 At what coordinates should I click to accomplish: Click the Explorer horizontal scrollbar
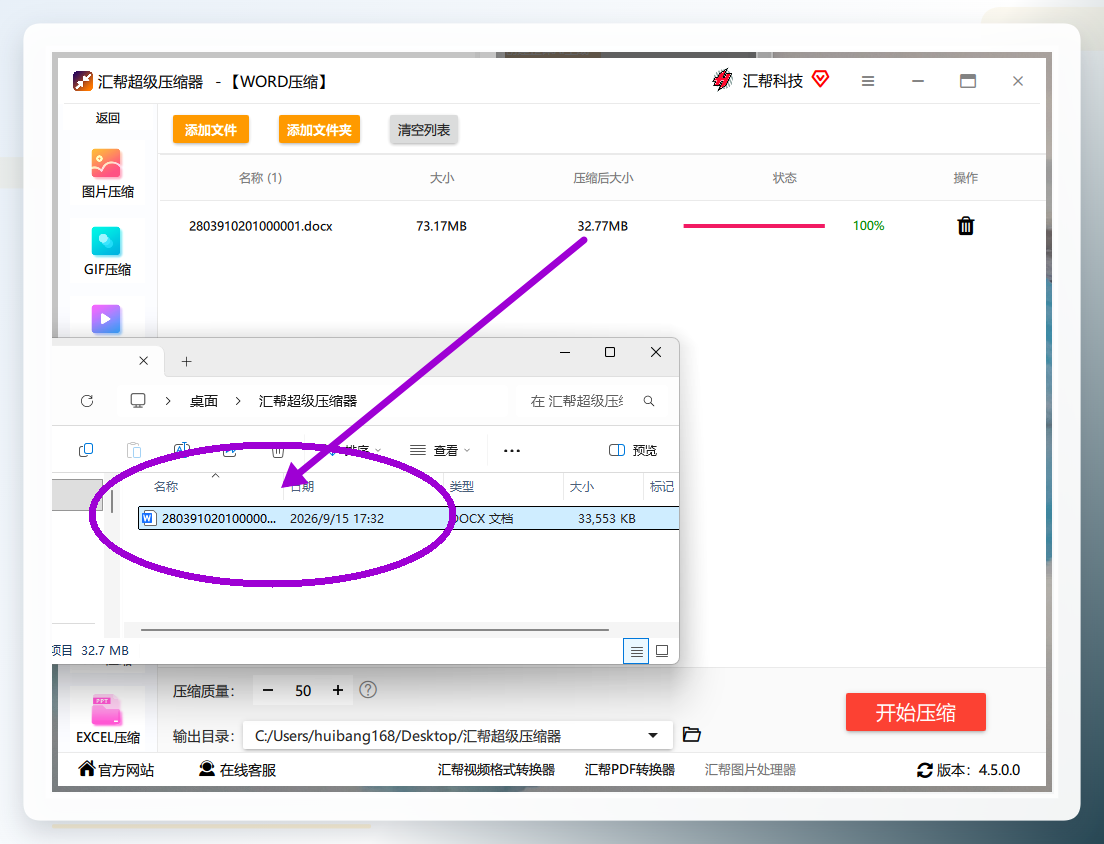point(375,629)
